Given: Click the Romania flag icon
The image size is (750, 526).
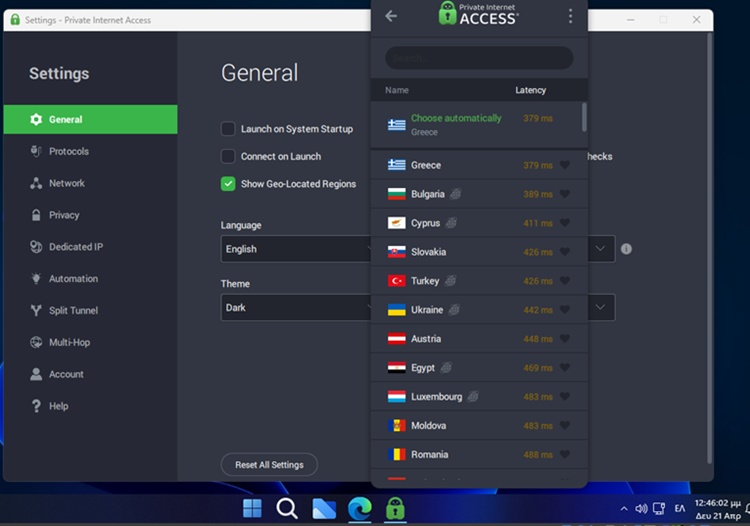Looking at the screenshot, I should [397, 454].
